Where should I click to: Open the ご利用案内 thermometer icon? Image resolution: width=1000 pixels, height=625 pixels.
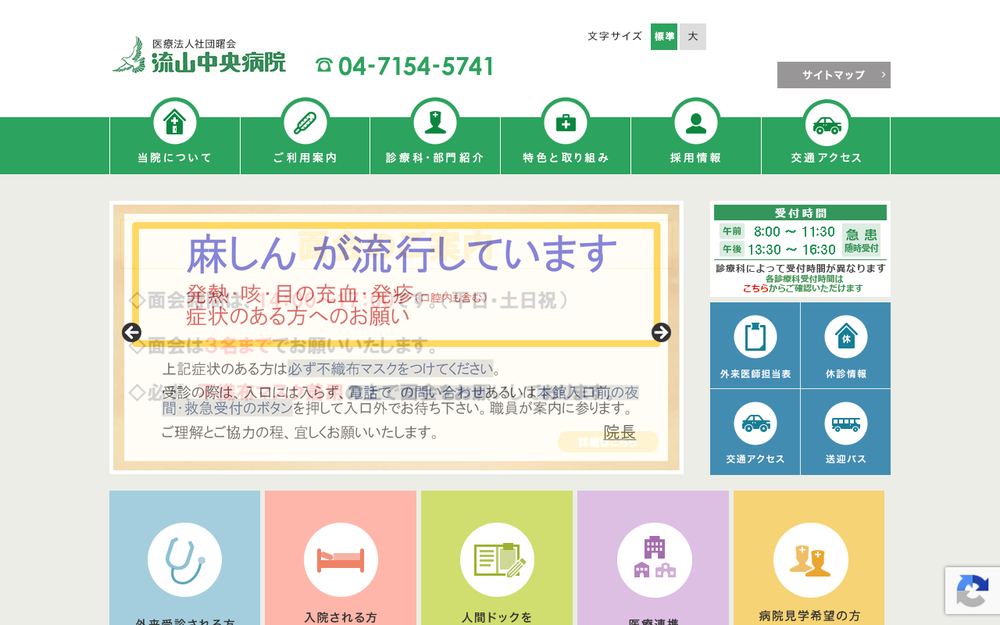[305, 122]
